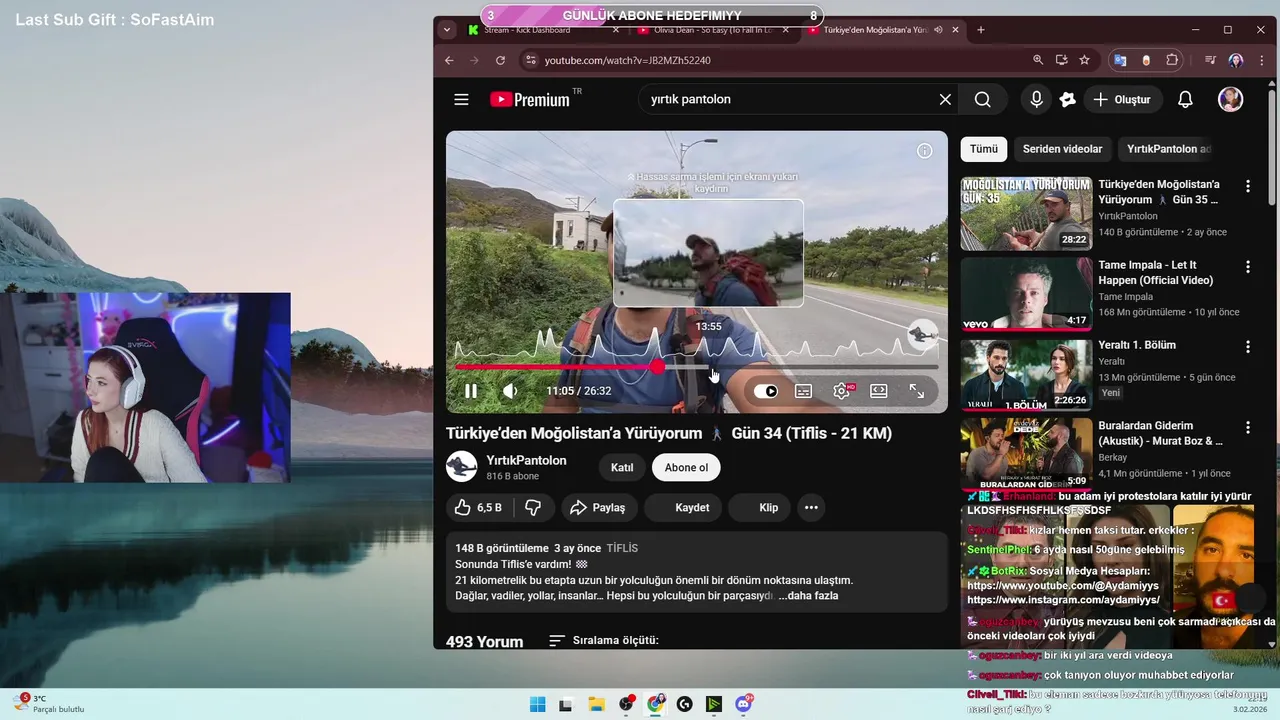Open options menu for Yeraltı 1. Bölüm
This screenshot has width=1280, height=720.
tap(1247, 347)
